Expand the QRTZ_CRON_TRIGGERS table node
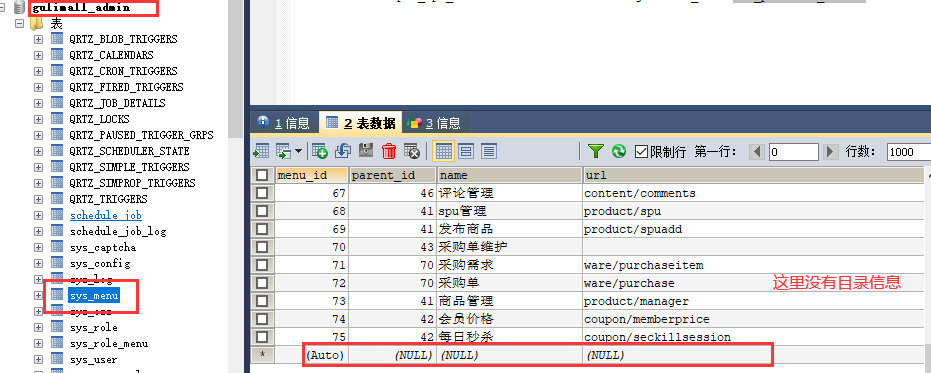Viewport: 931px width, 373px height. click(x=39, y=71)
